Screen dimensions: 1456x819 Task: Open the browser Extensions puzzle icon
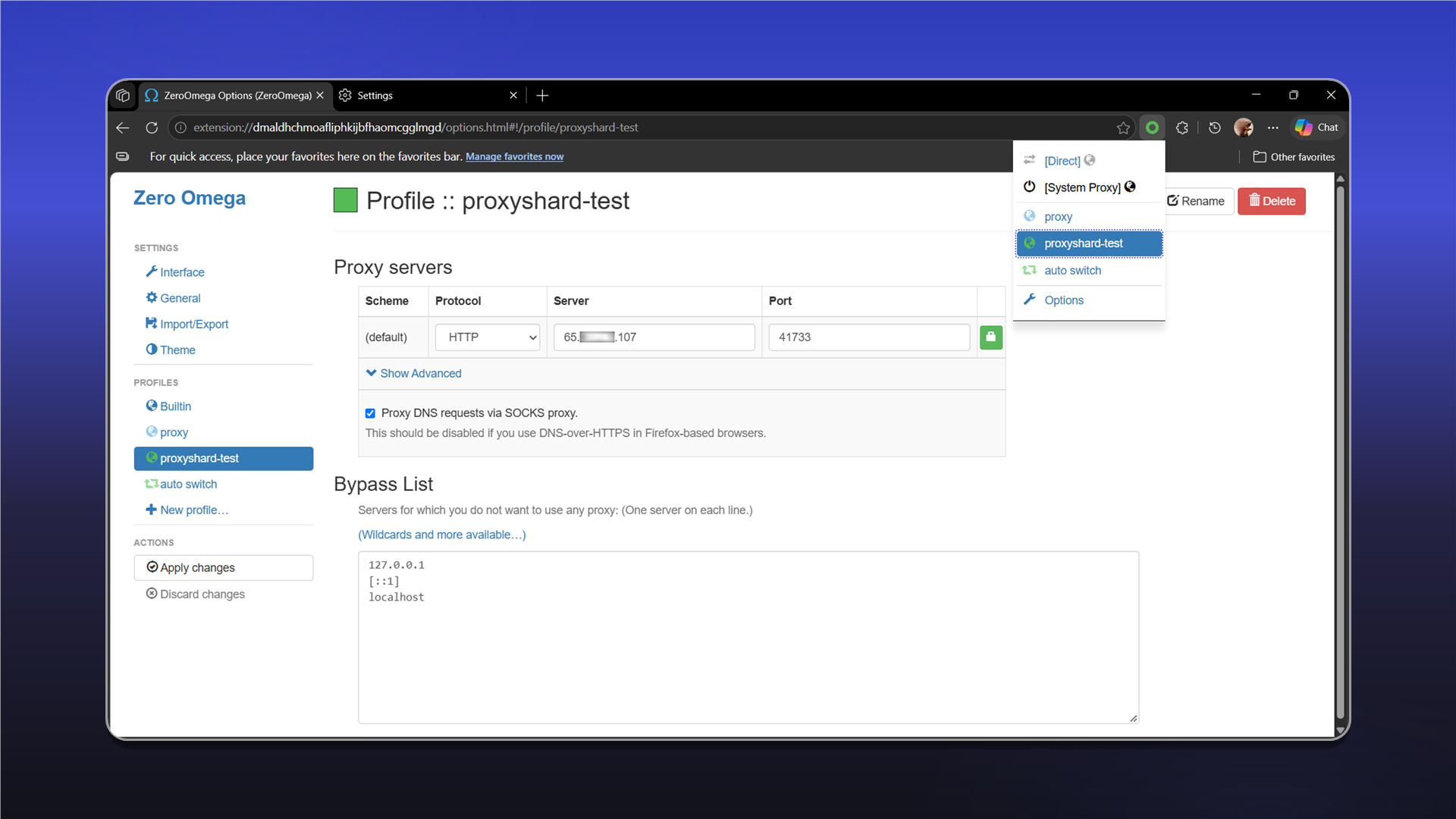click(x=1181, y=127)
